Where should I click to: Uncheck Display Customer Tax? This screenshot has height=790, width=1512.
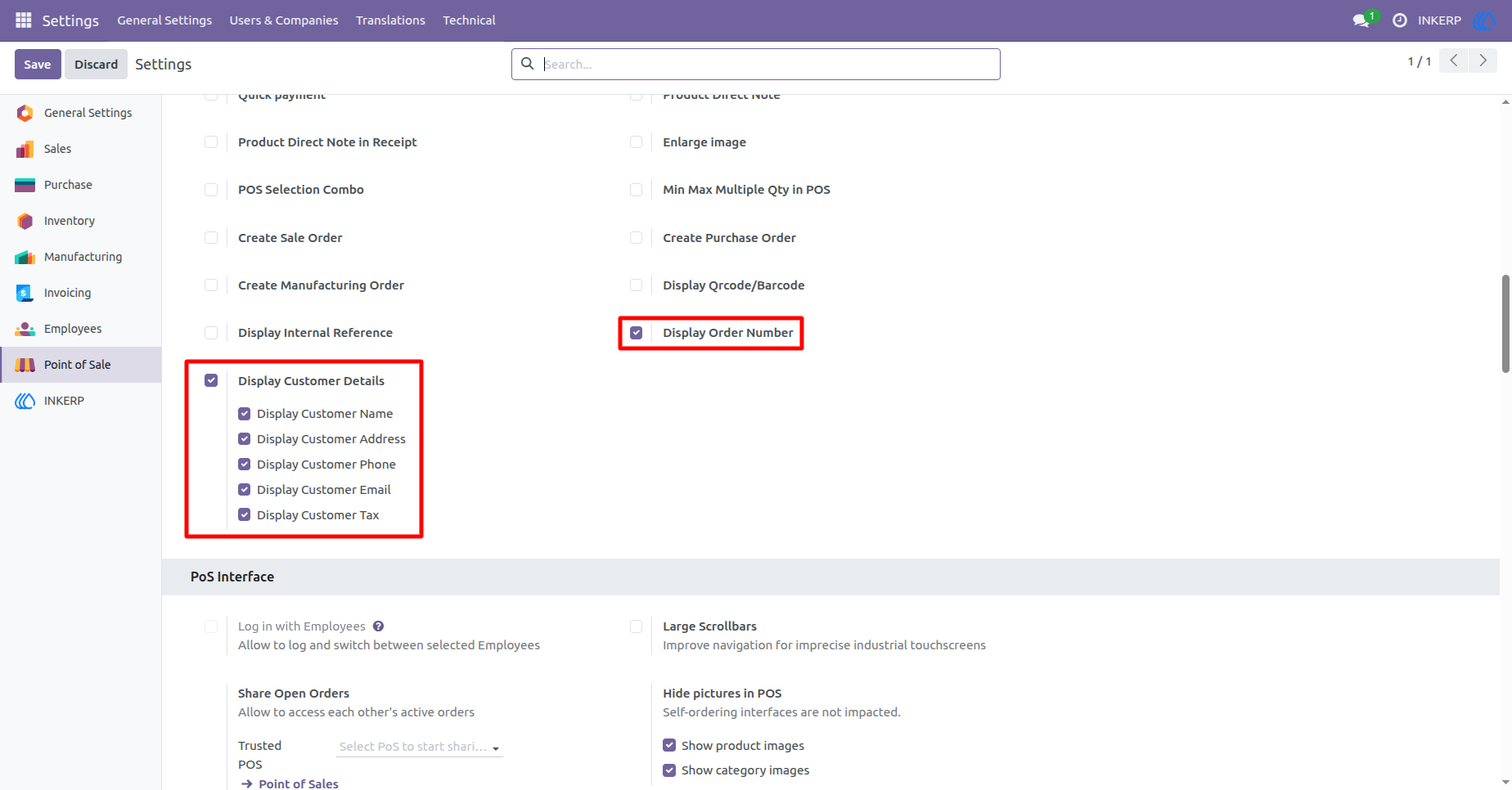point(244,515)
